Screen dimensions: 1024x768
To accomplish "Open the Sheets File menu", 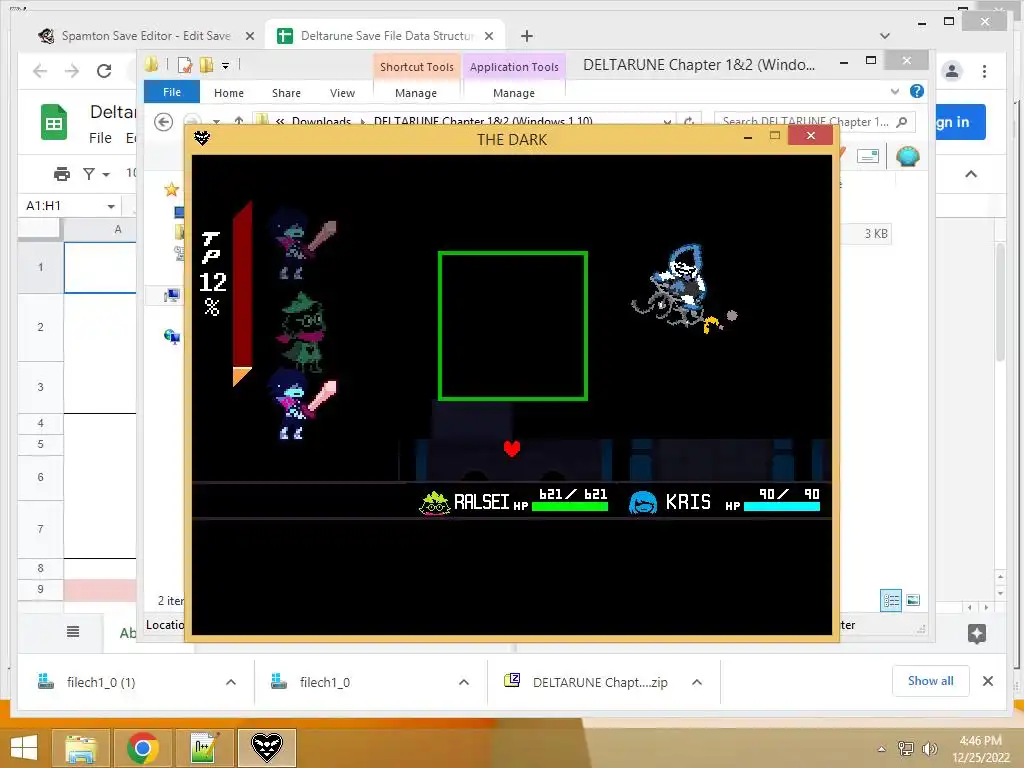I will click(x=100, y=138).
